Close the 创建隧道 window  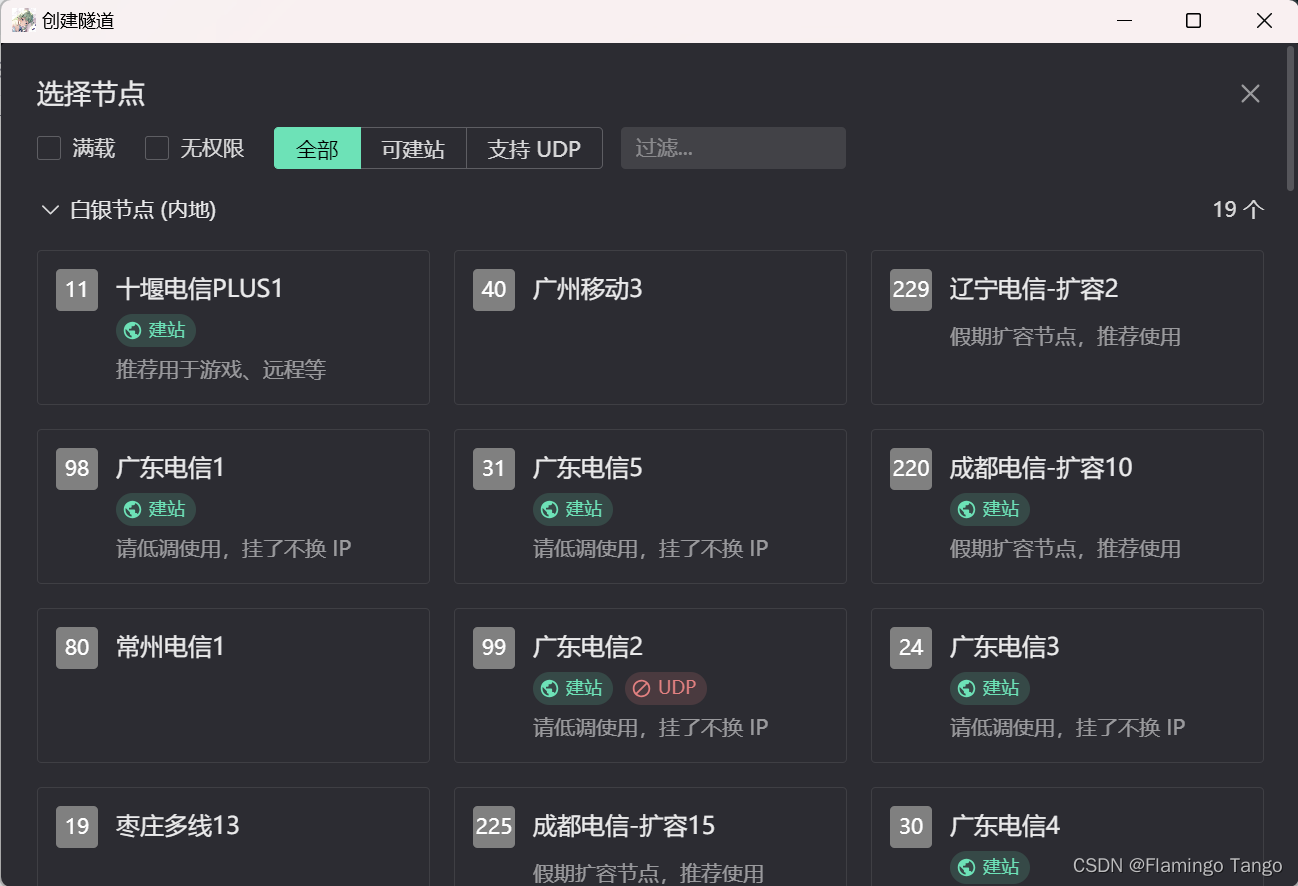coord(1263,20)
